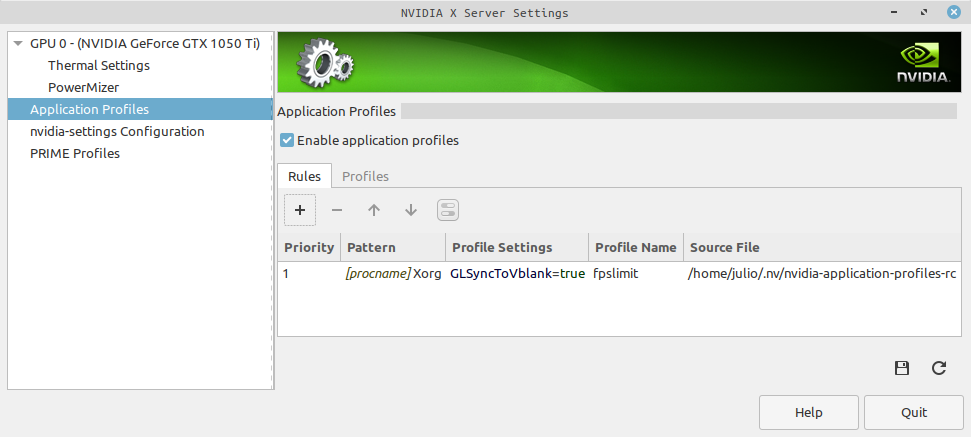Viewport: 971px width, 437px height.
Task: Click the NVIDIA logo in banner
Action: coord(923,63)
